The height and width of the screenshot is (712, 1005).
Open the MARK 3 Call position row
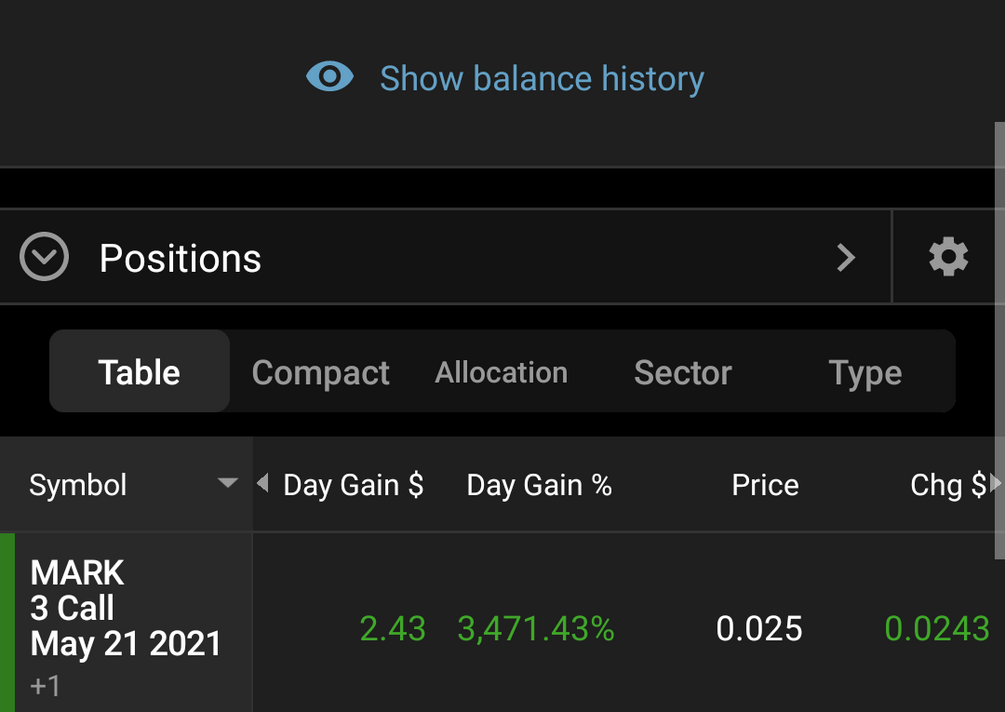click(125, 608)
